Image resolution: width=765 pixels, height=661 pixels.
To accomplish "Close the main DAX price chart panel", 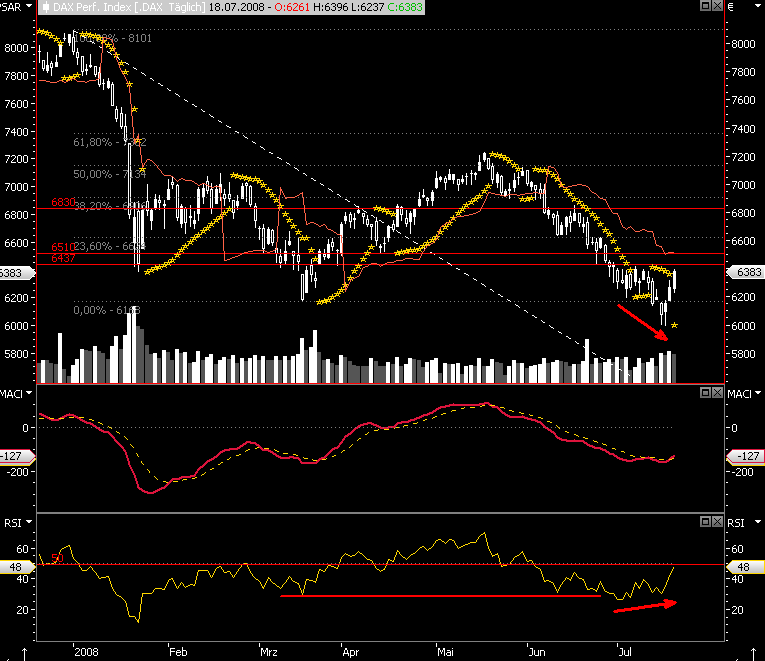I will (x=717, y=6).
